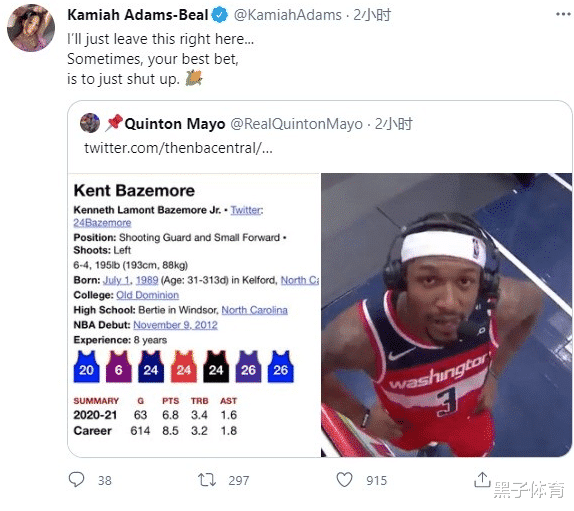Image resolution: width=574 pixels, height=511 pixels.
Task: Click the purple number 6 jersey icon
Action: [119, 367]
